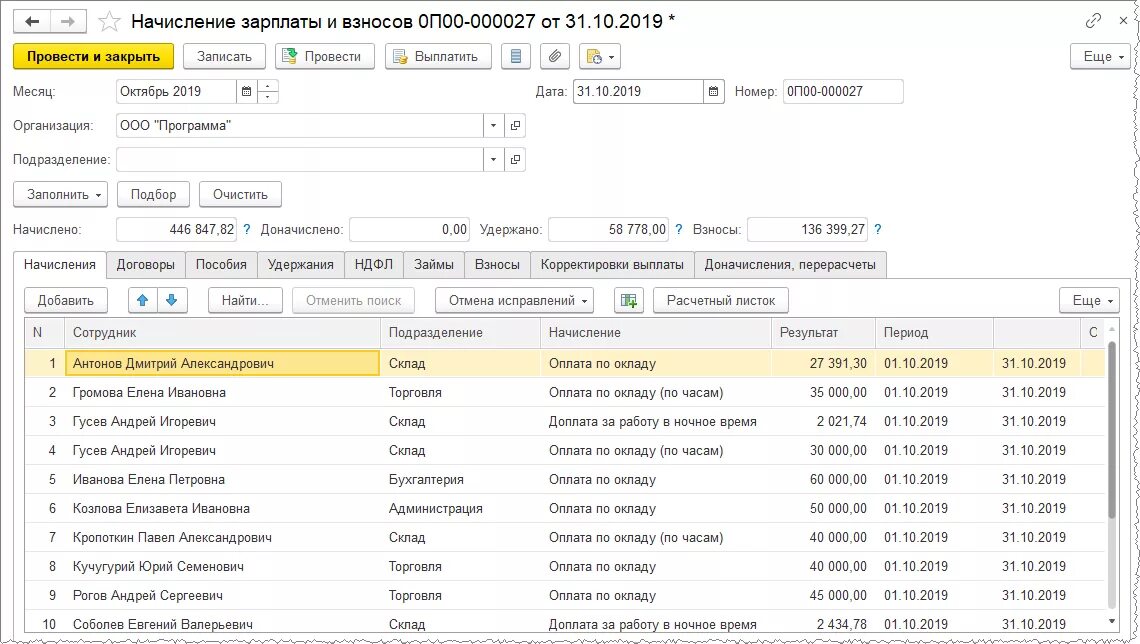Open the Подразделение record with its open icon
The width and height of the screenshot is (1140, 644).
pos(515,160)
